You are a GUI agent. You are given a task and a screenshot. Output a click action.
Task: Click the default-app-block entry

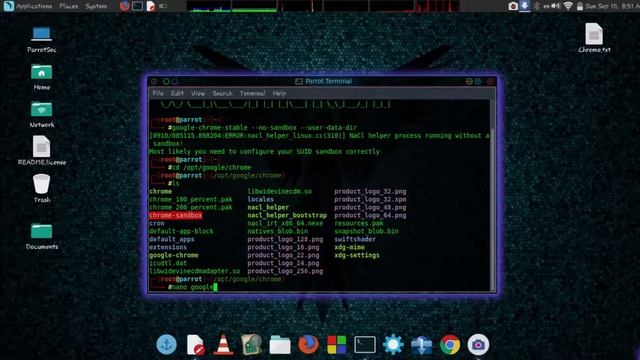pyautogui.click(x=181, y=231)
